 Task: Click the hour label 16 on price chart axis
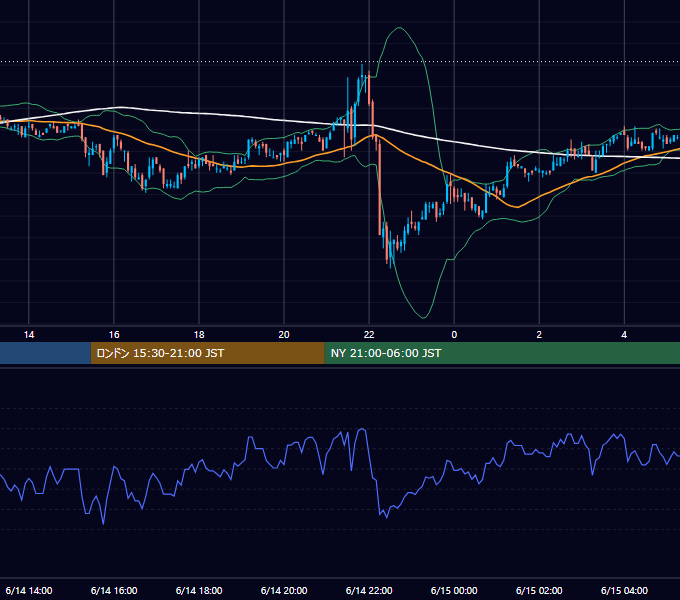pyautogui.click(x=114, y=335)
